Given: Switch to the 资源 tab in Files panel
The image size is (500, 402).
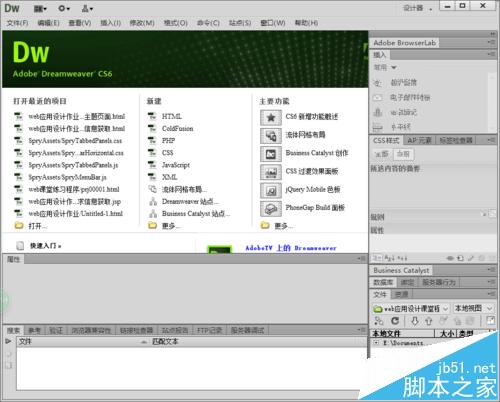Looking at the screenshot, I should coord(401,295).
